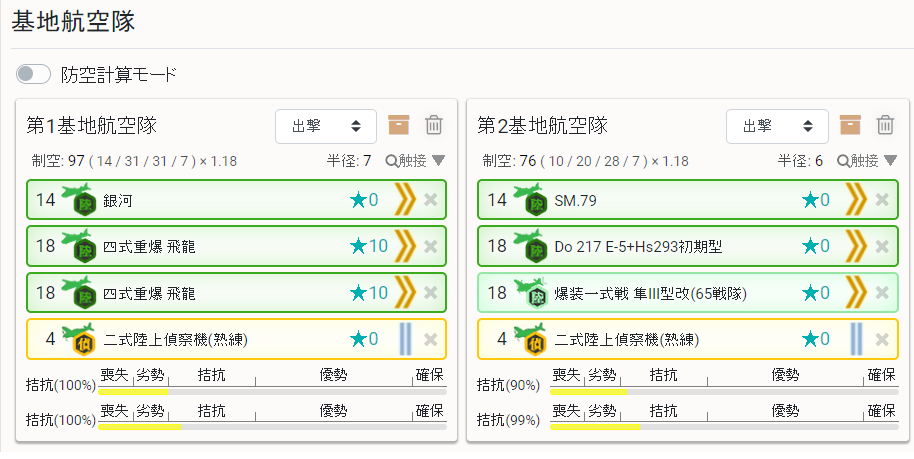Click the fighter icon beside 爆装一式戦 隼III型改
The image size is (914, 459).
click(x=530, y=292)
